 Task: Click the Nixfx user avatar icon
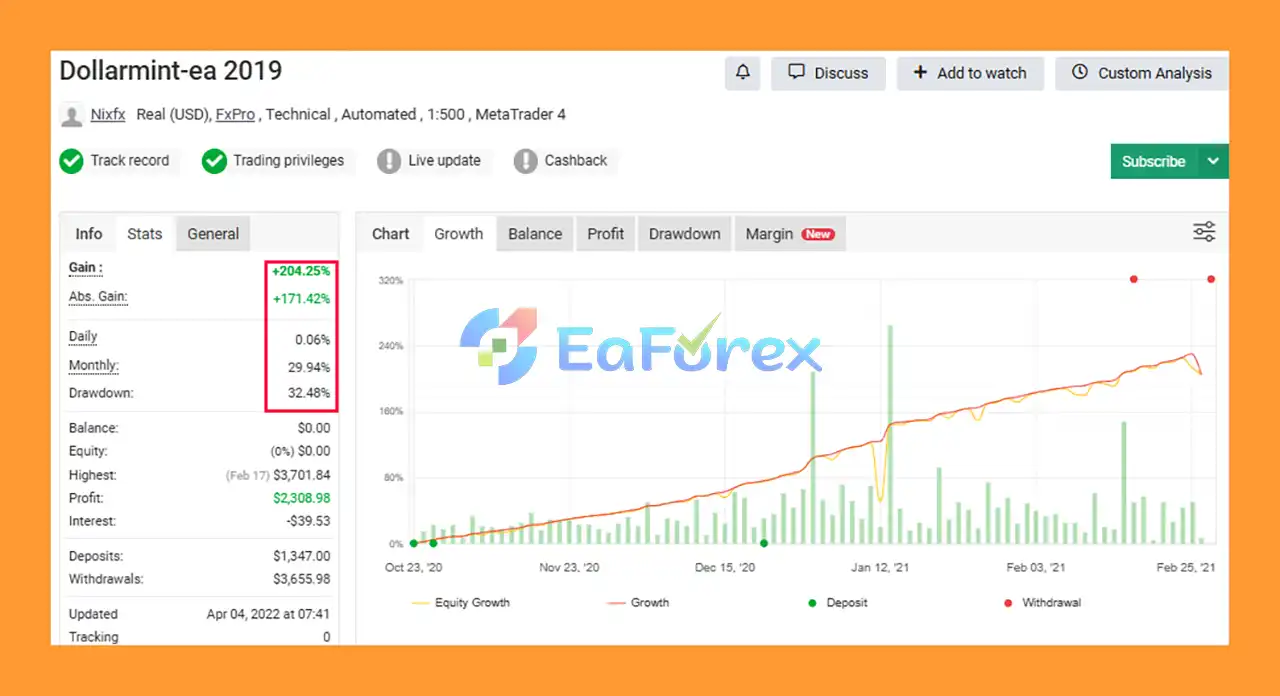click(x=71, y=116)
